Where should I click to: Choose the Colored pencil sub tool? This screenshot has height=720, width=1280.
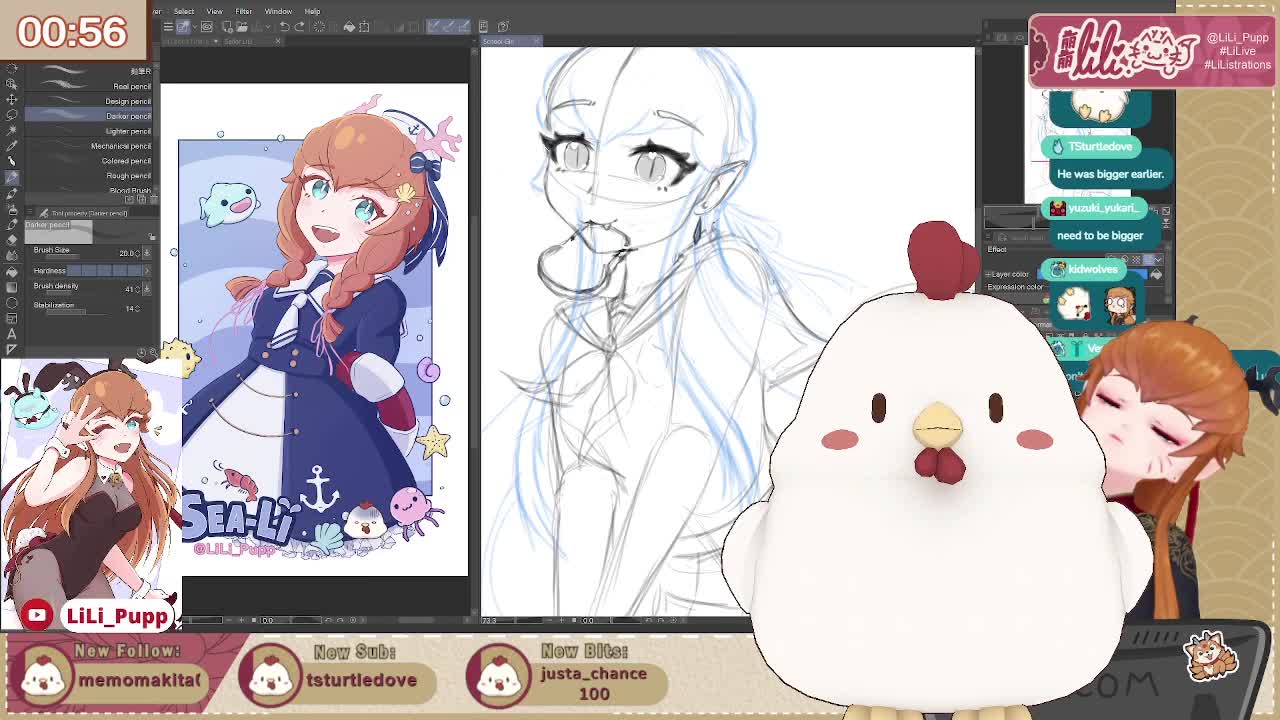(x=89, y=161)
